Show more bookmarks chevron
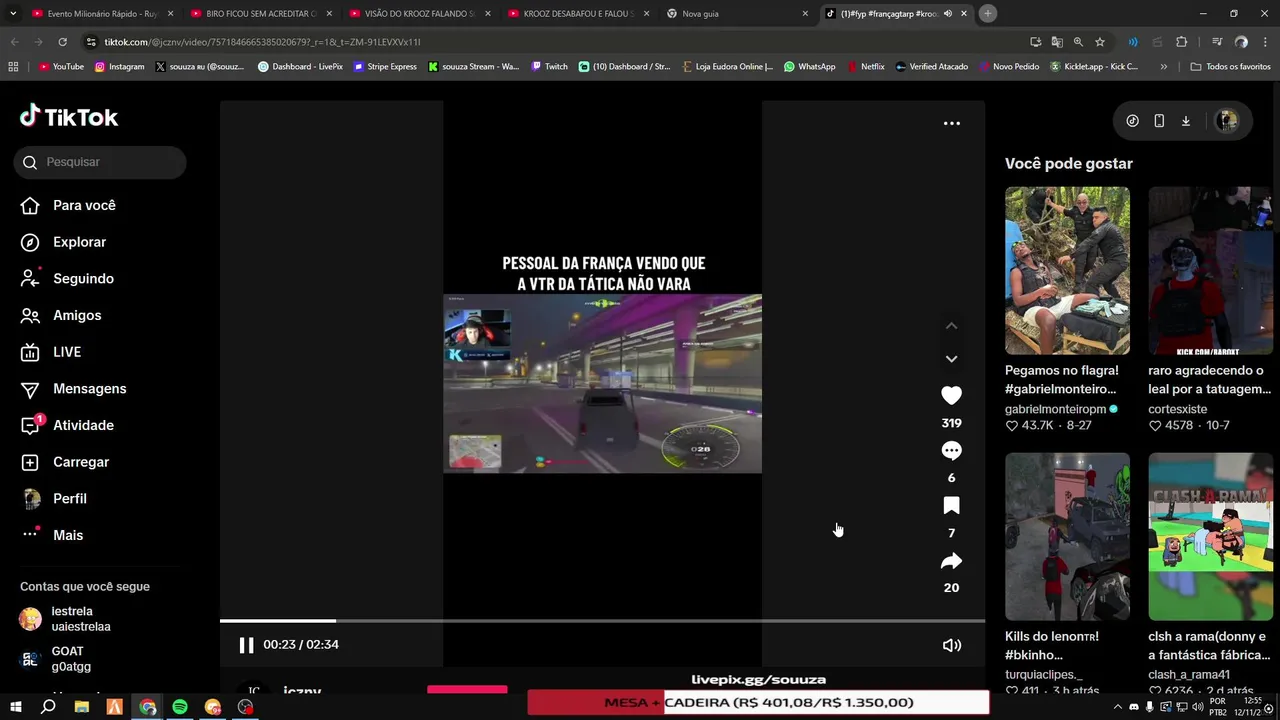This screenshot has height=720, width=1280. coord(1163,67)
